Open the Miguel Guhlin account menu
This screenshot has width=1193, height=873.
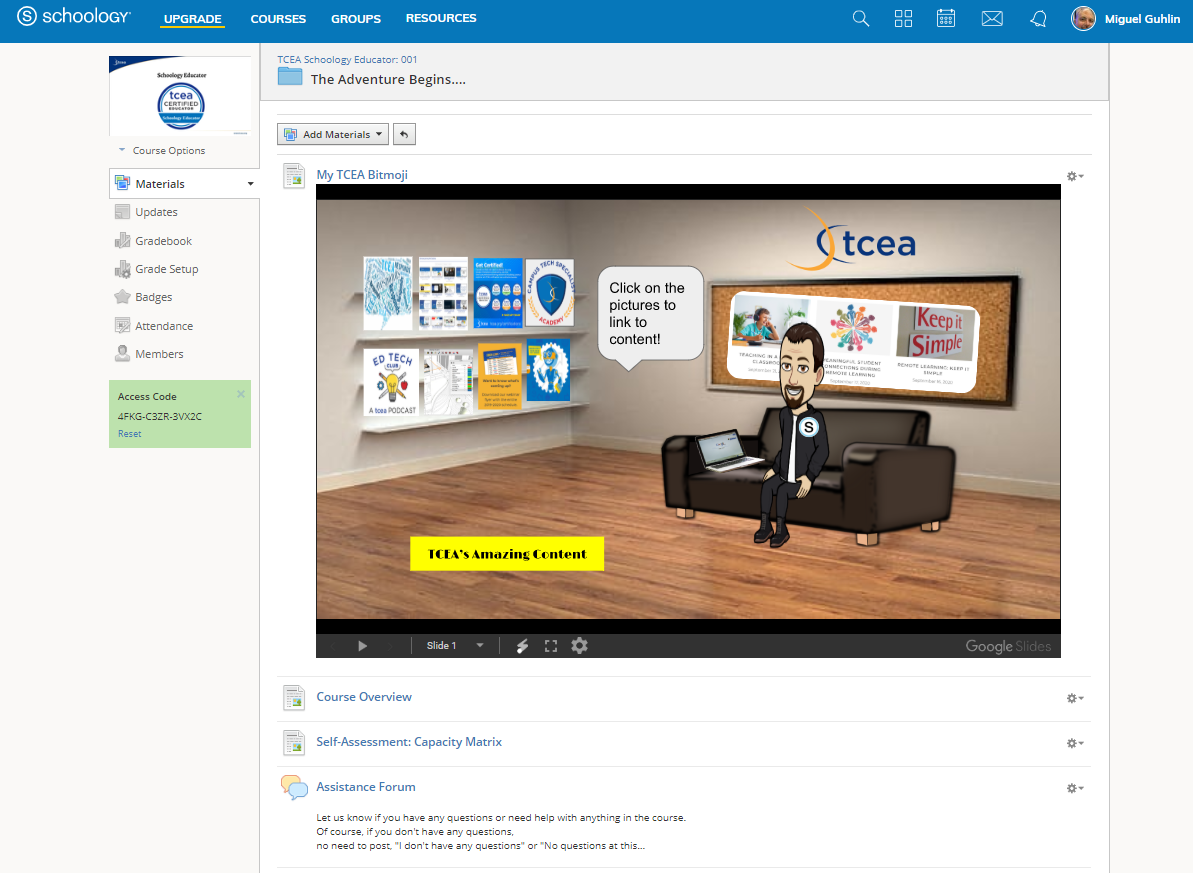[x=1142, y=19]
